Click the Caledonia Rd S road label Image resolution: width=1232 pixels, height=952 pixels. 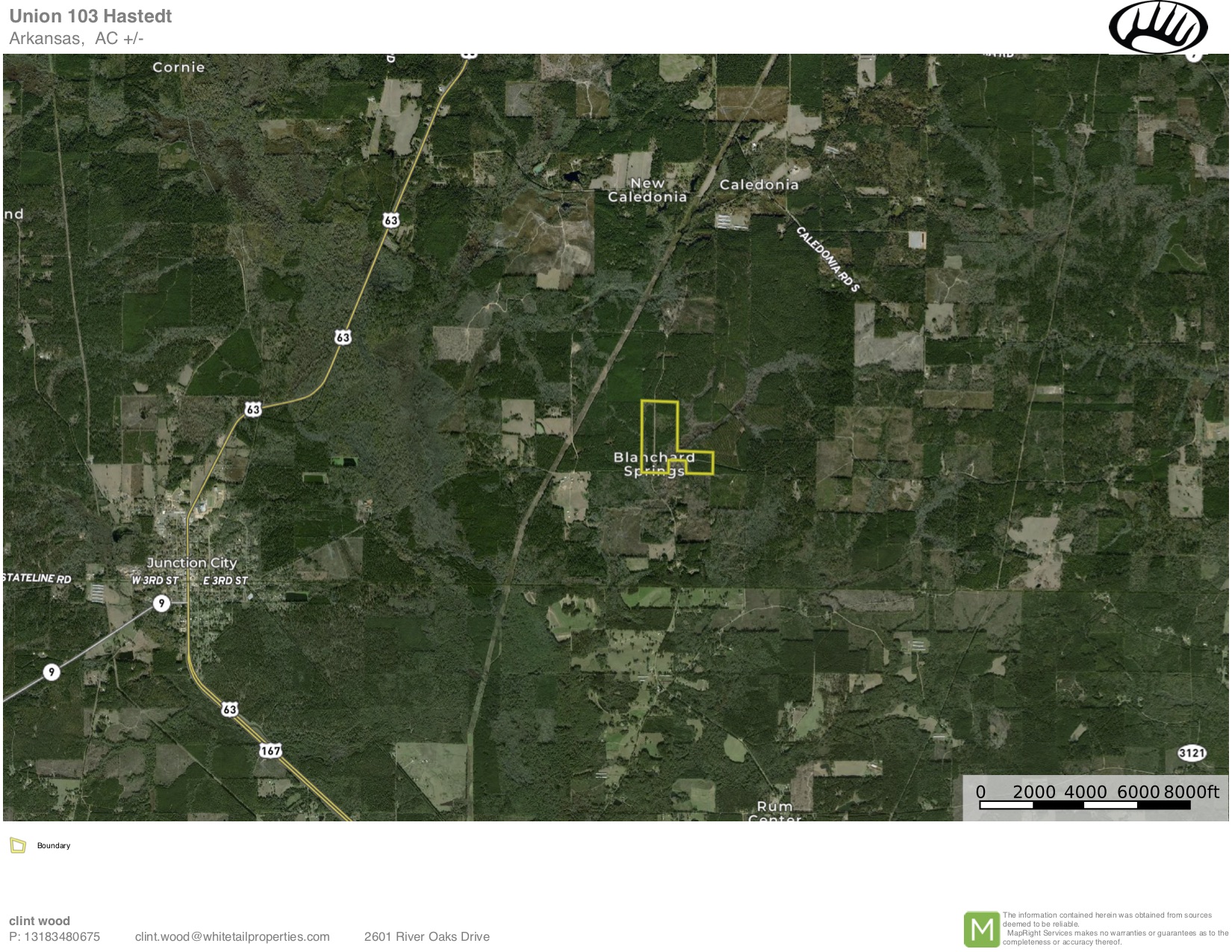828,259
